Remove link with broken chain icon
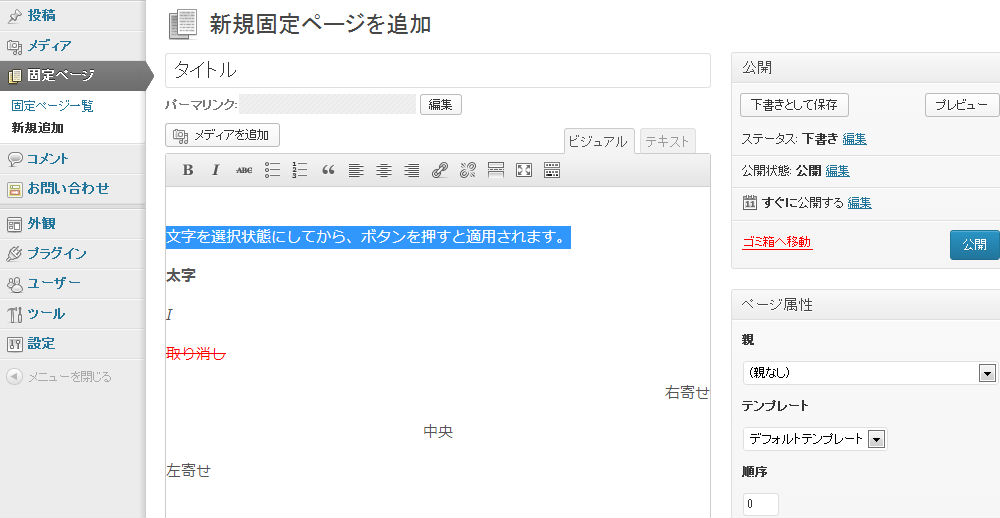Viewport: 1000px width, 518px height. [468, 170]
